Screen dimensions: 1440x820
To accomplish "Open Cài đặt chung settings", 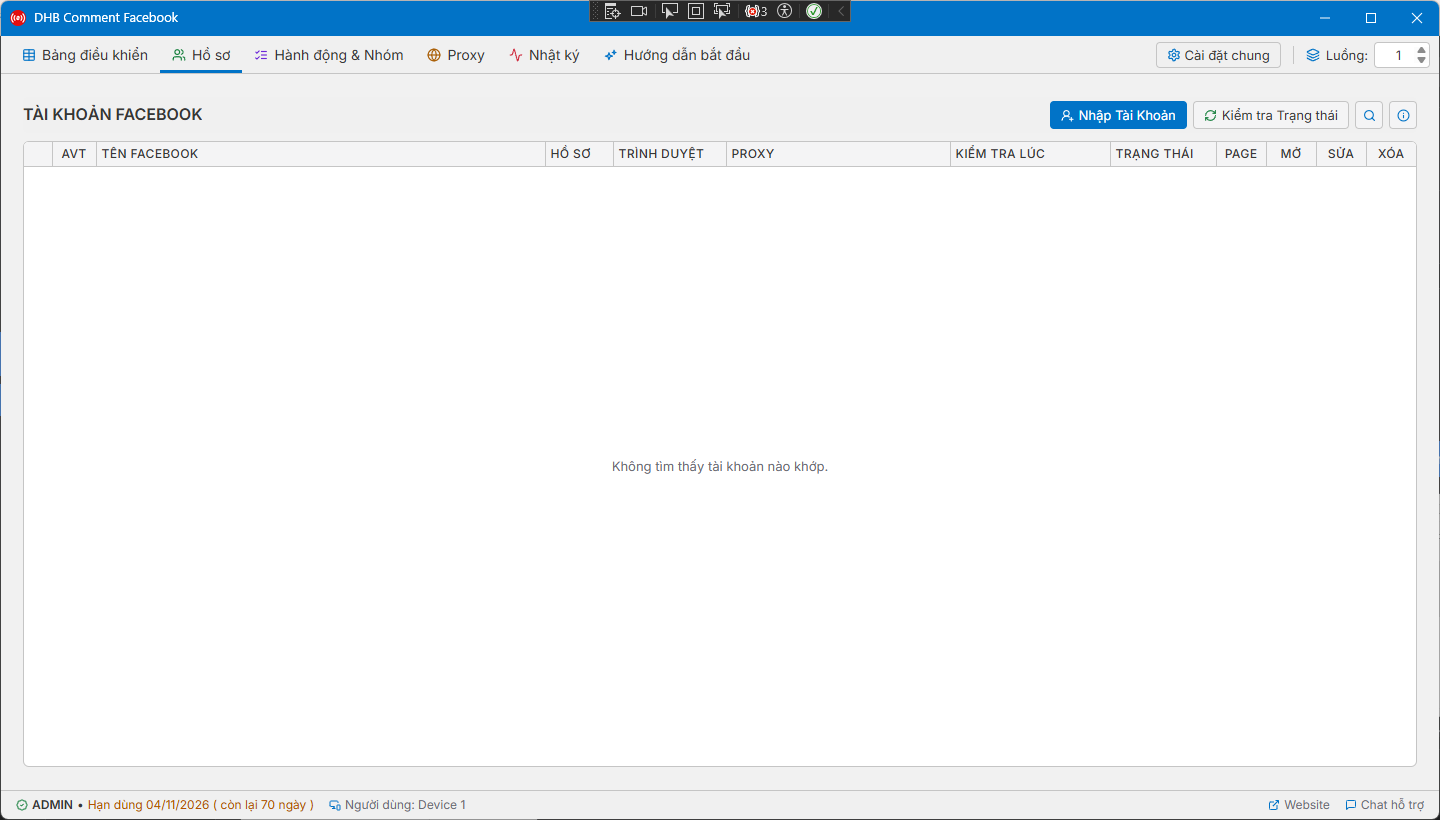I will pos(1218,55).
